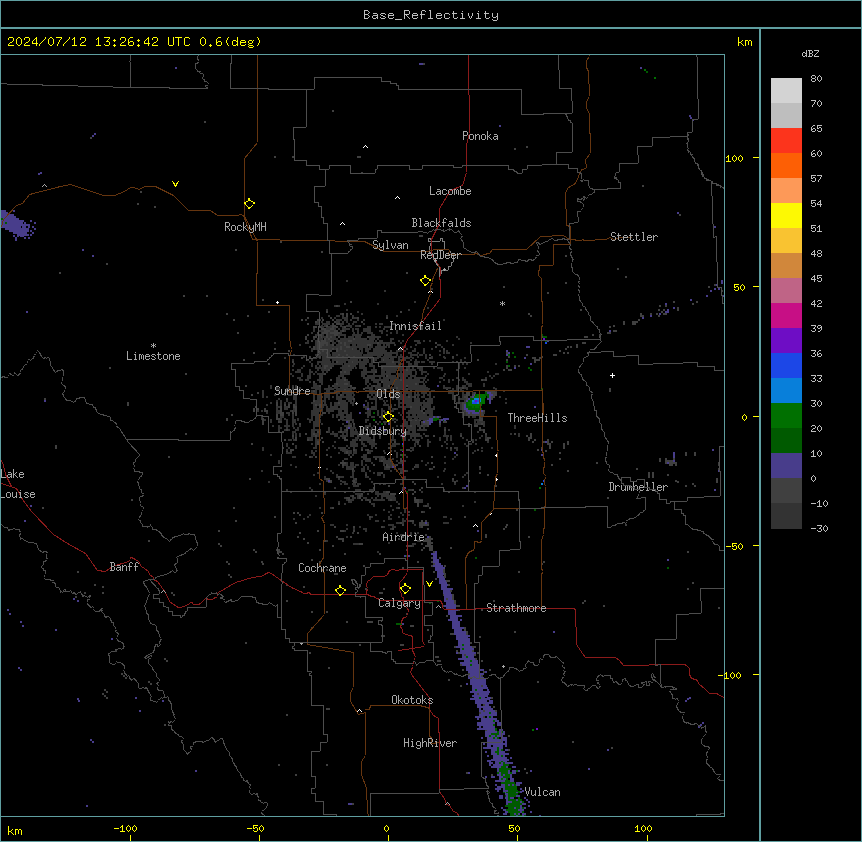
Task: Click the Drumheller city label
Action: tap(638, 487)
